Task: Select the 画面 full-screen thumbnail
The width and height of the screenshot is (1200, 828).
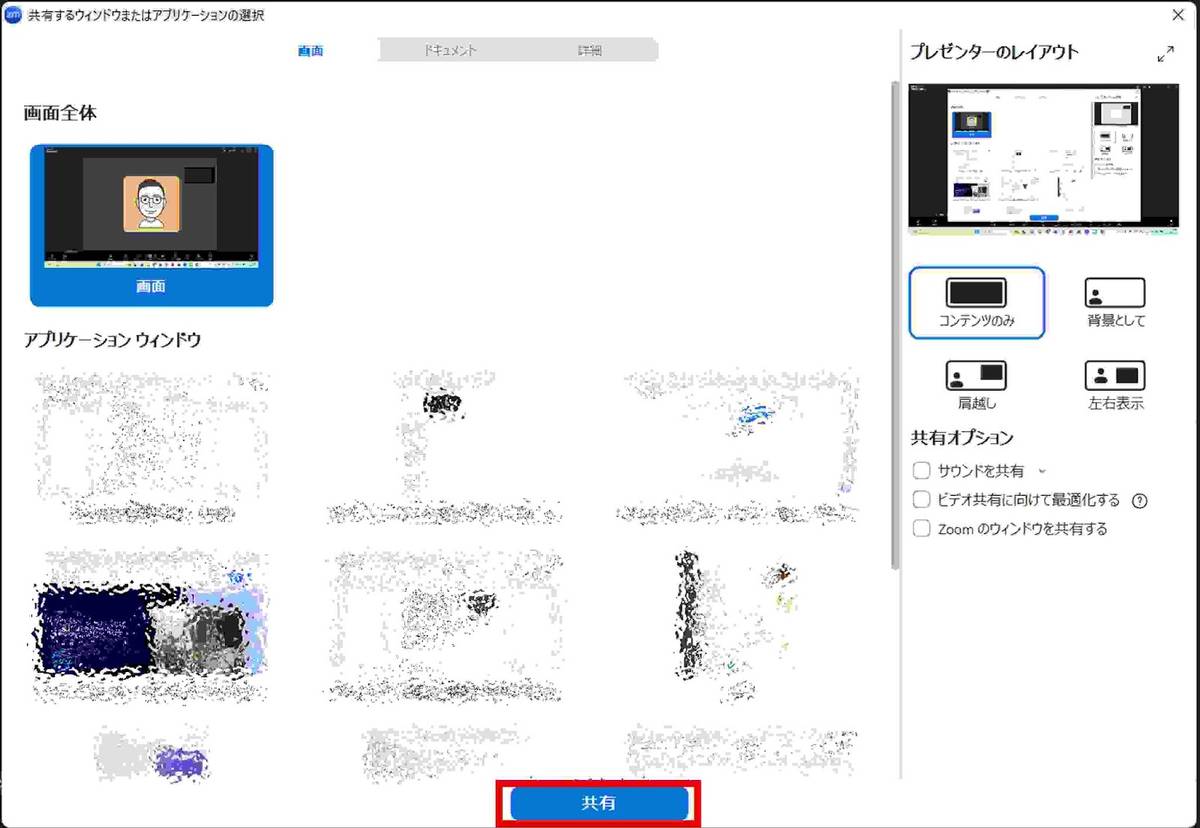Action: [x=151, y=224]
